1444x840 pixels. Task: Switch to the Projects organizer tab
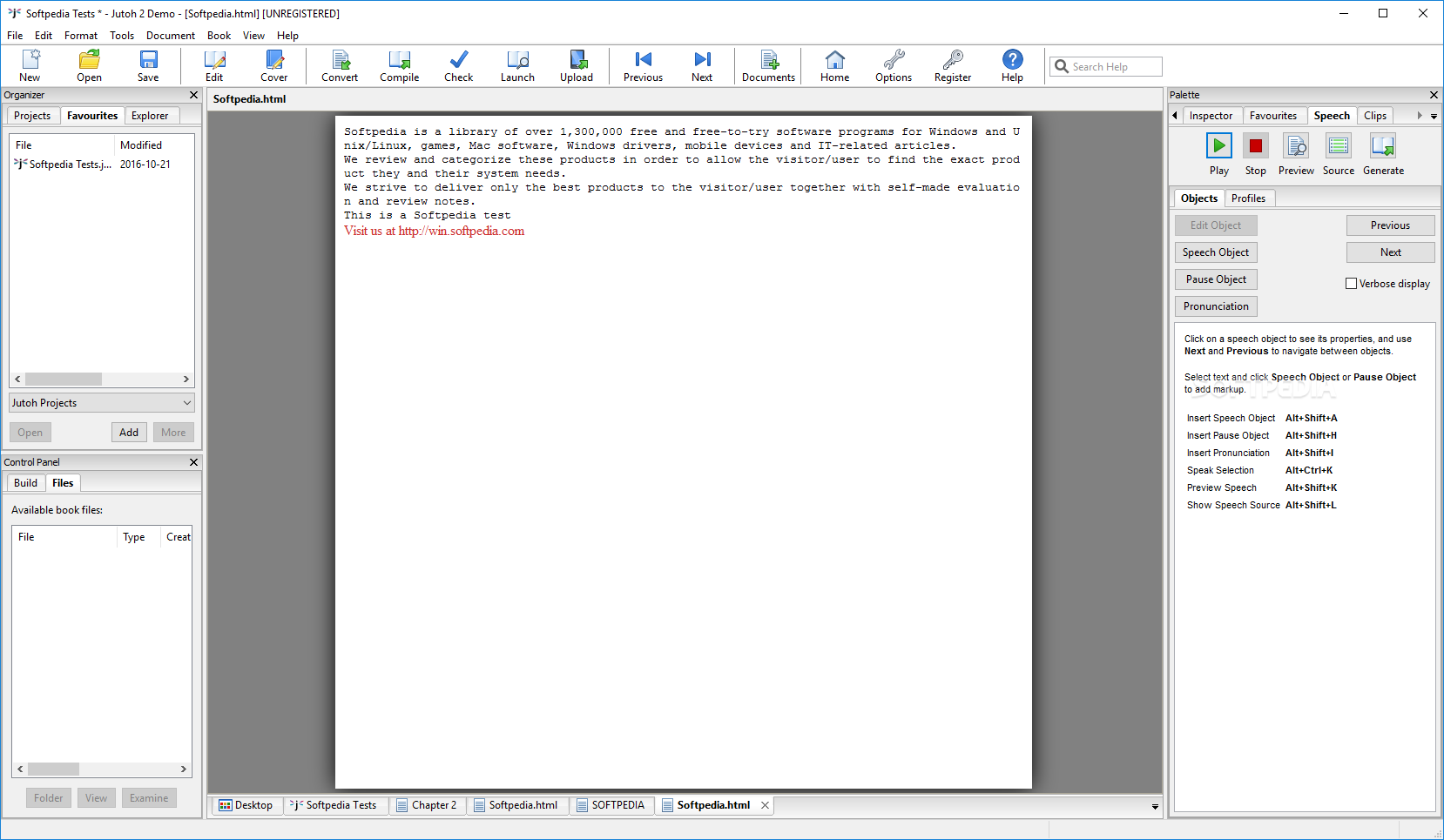point(32,116)
